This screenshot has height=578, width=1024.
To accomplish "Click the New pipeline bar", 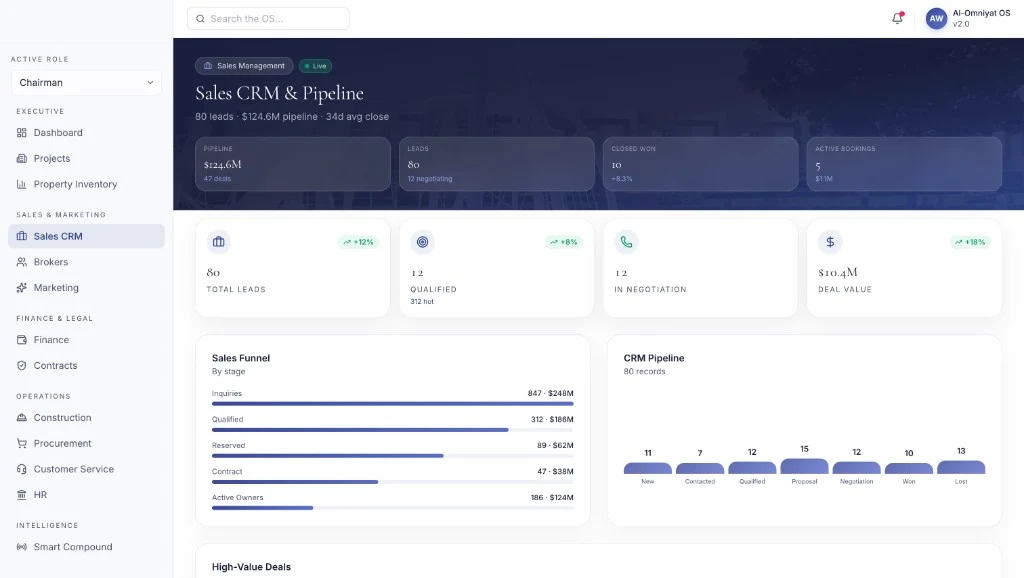I will (x=647, y=468).
